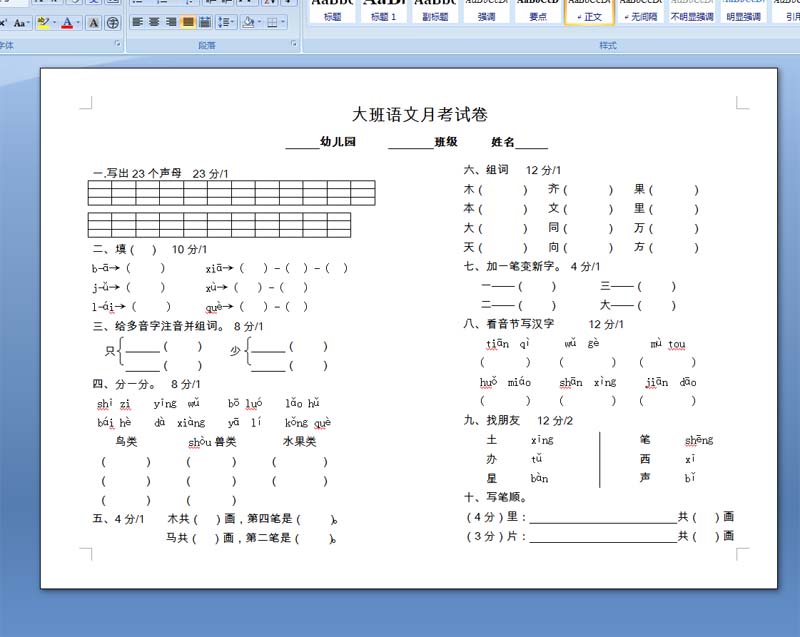Apply the 要点 style
This screenshot has width=800, height=637.
tap(538, 11)
